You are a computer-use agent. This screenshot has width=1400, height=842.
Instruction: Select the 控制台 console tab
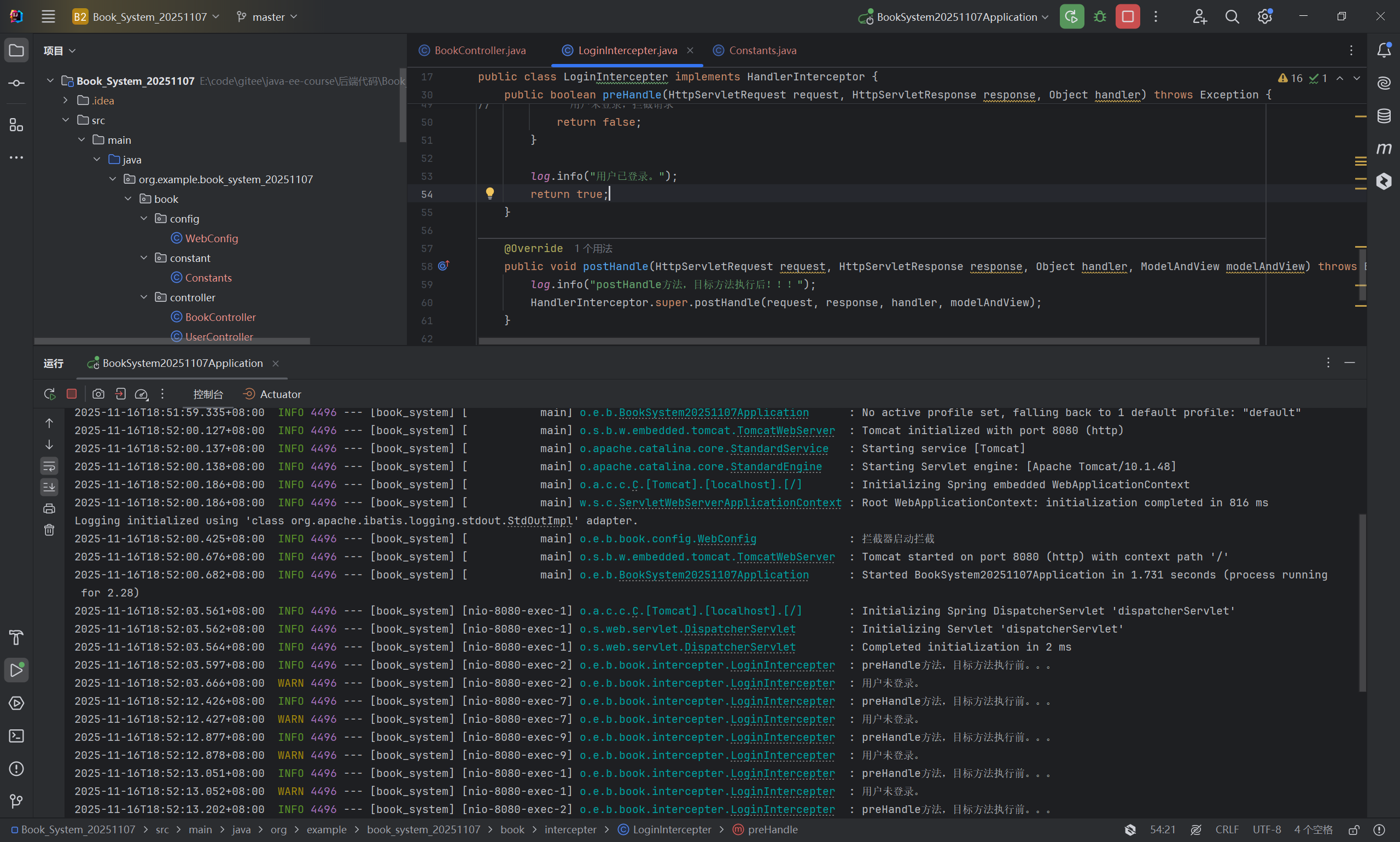[208, 394]
